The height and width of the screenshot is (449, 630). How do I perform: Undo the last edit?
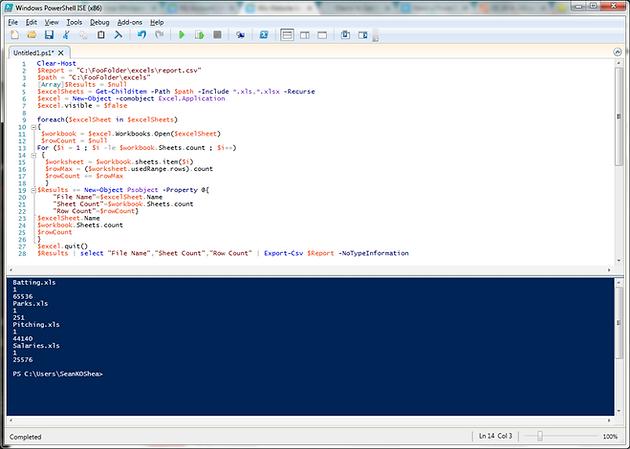click(x=142, y=35)
